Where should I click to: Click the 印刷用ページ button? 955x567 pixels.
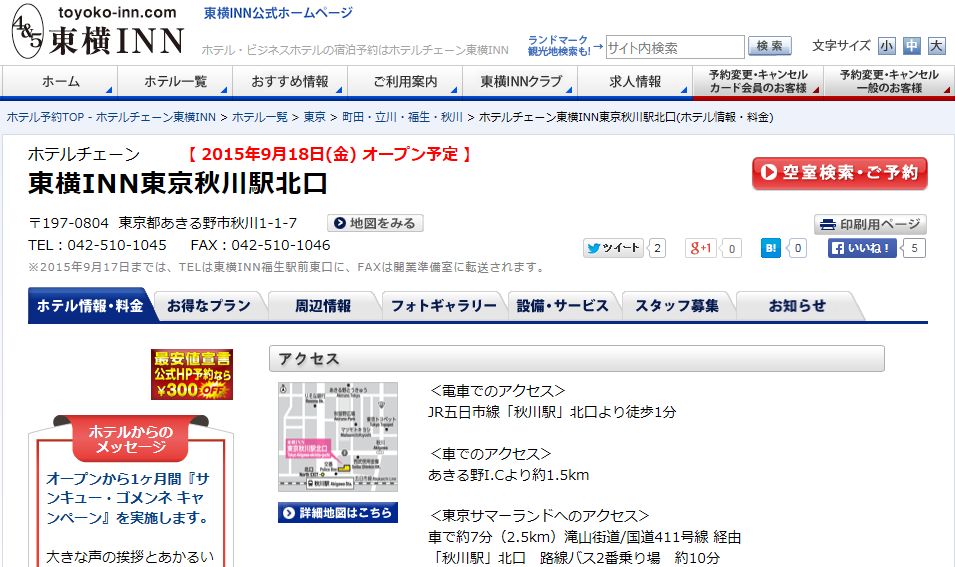coord(870,224)
